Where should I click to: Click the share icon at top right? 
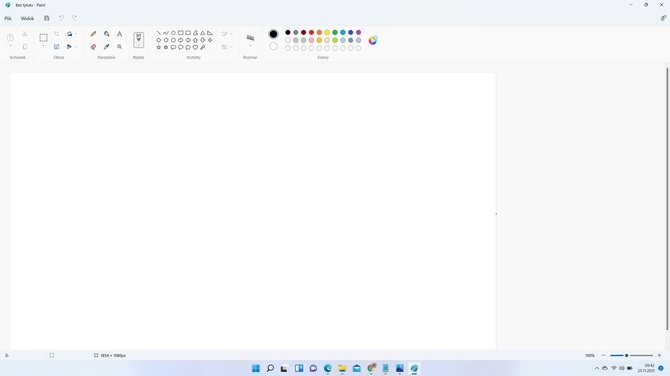click(x=663, y=18)
